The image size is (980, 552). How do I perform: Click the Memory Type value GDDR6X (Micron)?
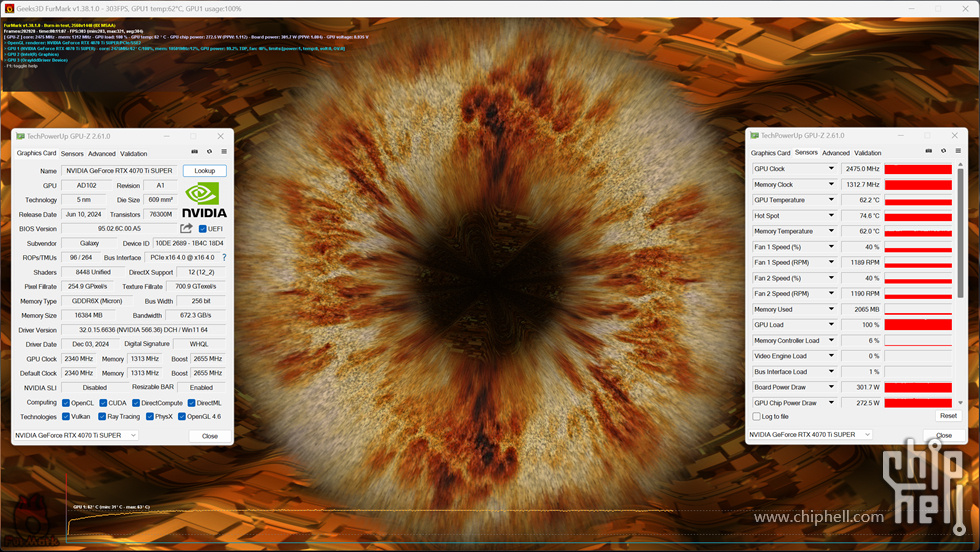coord(97,301)
